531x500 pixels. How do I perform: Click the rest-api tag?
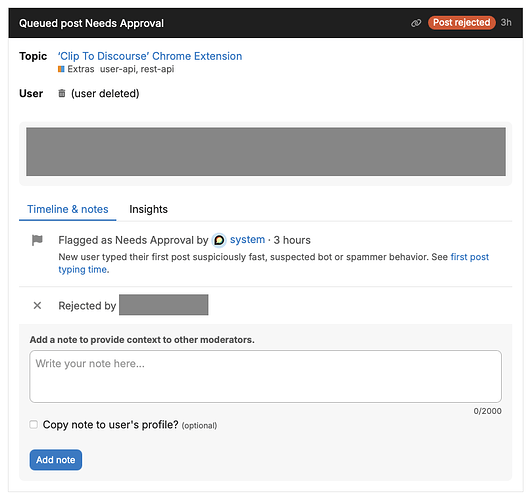(x=157, y=69)
